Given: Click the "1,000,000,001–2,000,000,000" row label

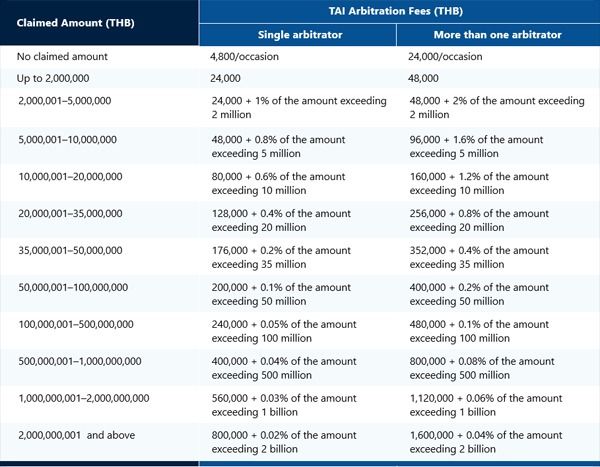Looking at the screenshot, I should pos(84,398).
